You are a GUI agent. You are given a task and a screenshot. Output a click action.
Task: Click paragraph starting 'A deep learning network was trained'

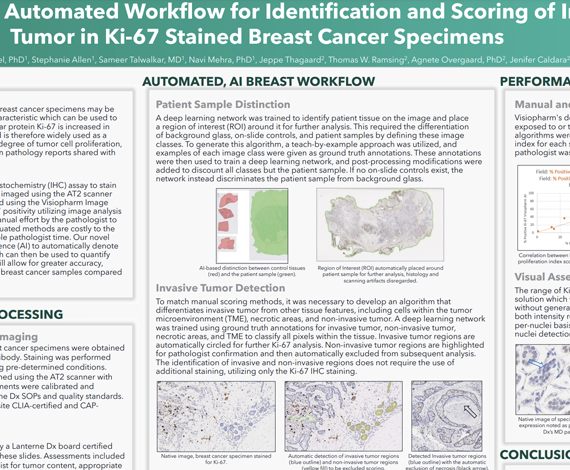319,148
